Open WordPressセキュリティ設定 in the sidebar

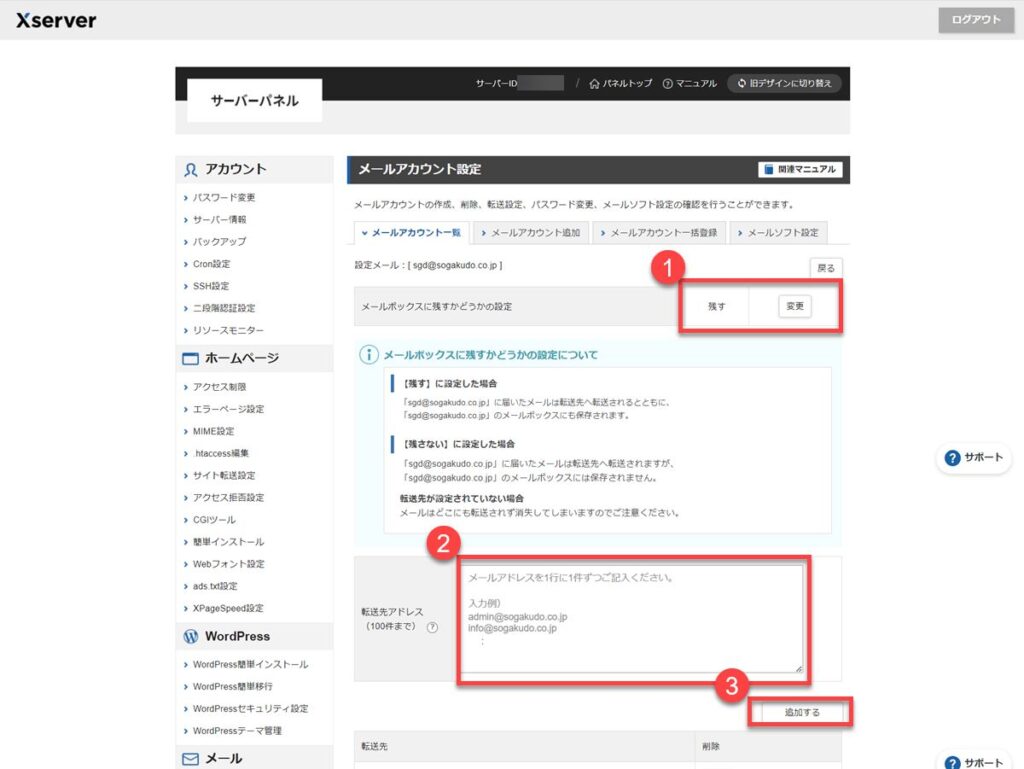coord(250,708)
